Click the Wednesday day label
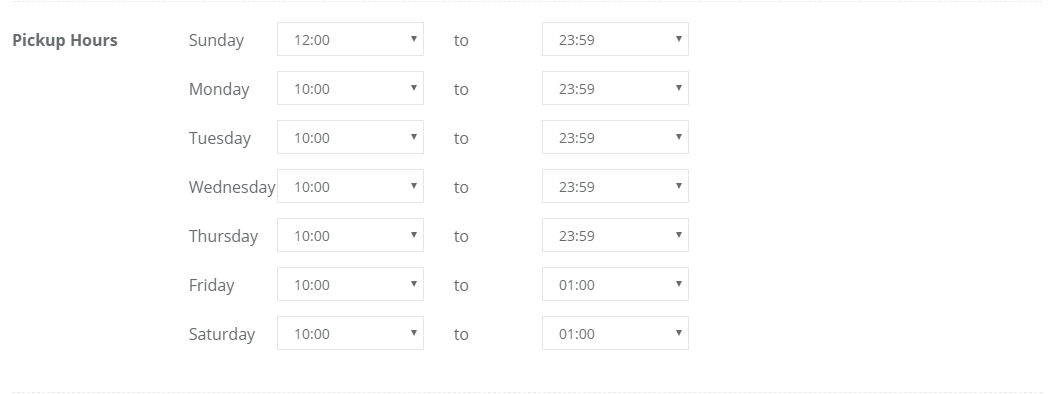The height and width of the screenshot is (394, 1052). (x=232, y=187)
